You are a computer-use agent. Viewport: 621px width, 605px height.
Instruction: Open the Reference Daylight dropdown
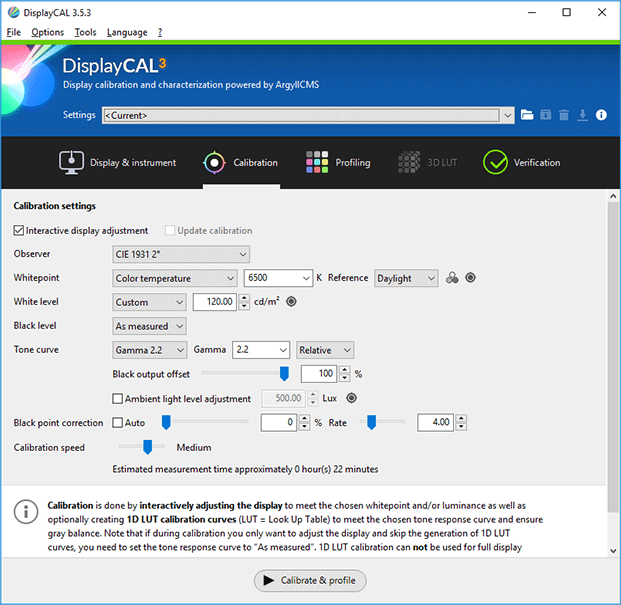click(x=406, y=278)
